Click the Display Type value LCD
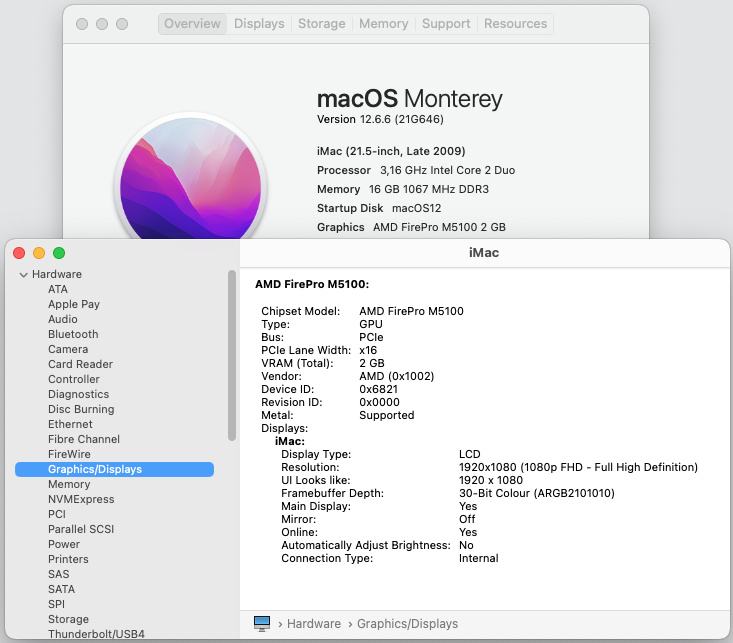The width and height of the screenshot is (733, 643). [x=469, y=454]
